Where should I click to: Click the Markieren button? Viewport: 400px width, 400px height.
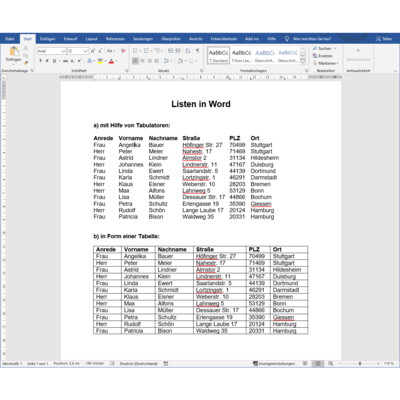326,63
